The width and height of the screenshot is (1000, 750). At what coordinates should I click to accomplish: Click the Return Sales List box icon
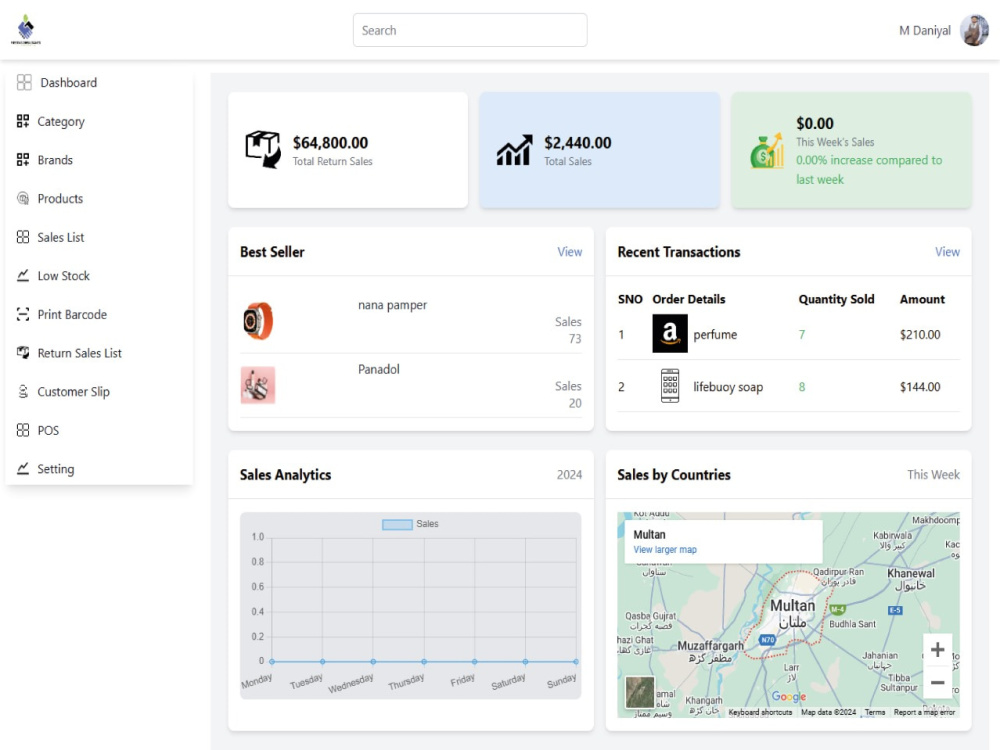click(23, 353)
